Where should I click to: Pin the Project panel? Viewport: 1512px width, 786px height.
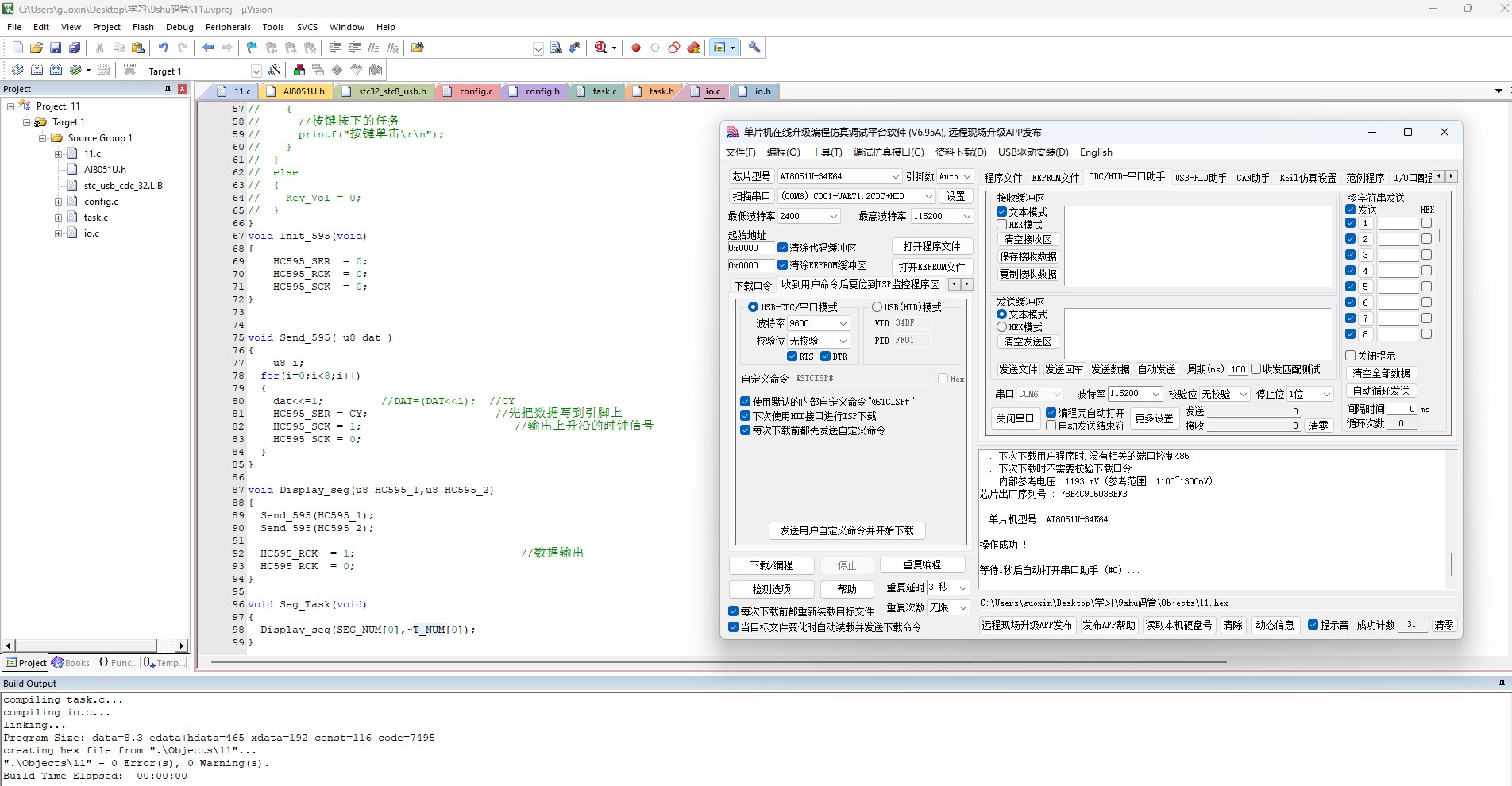coord(168,89)
